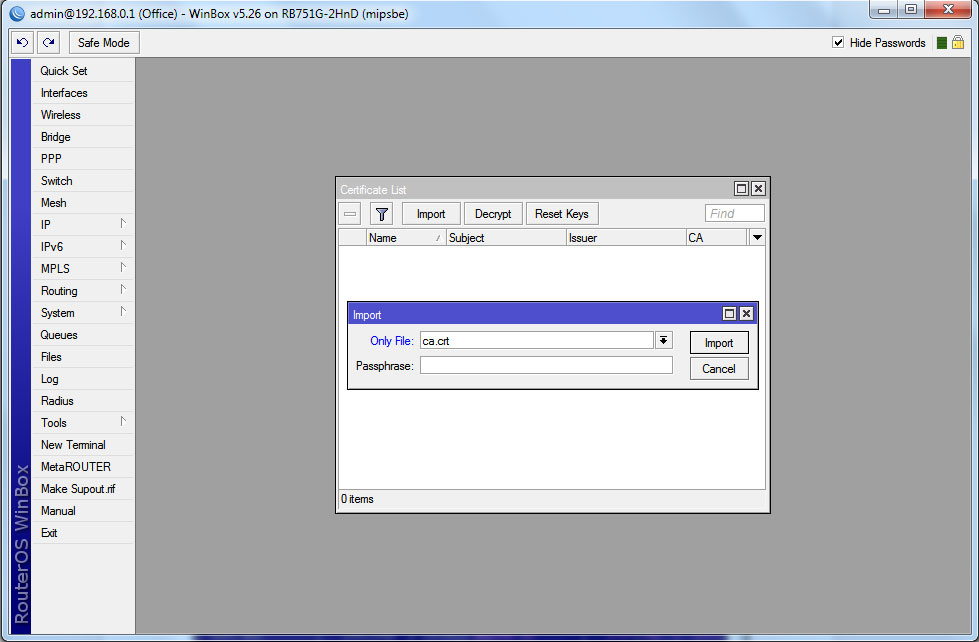
Task: Click the Cancel button
Action: (719, 369)
